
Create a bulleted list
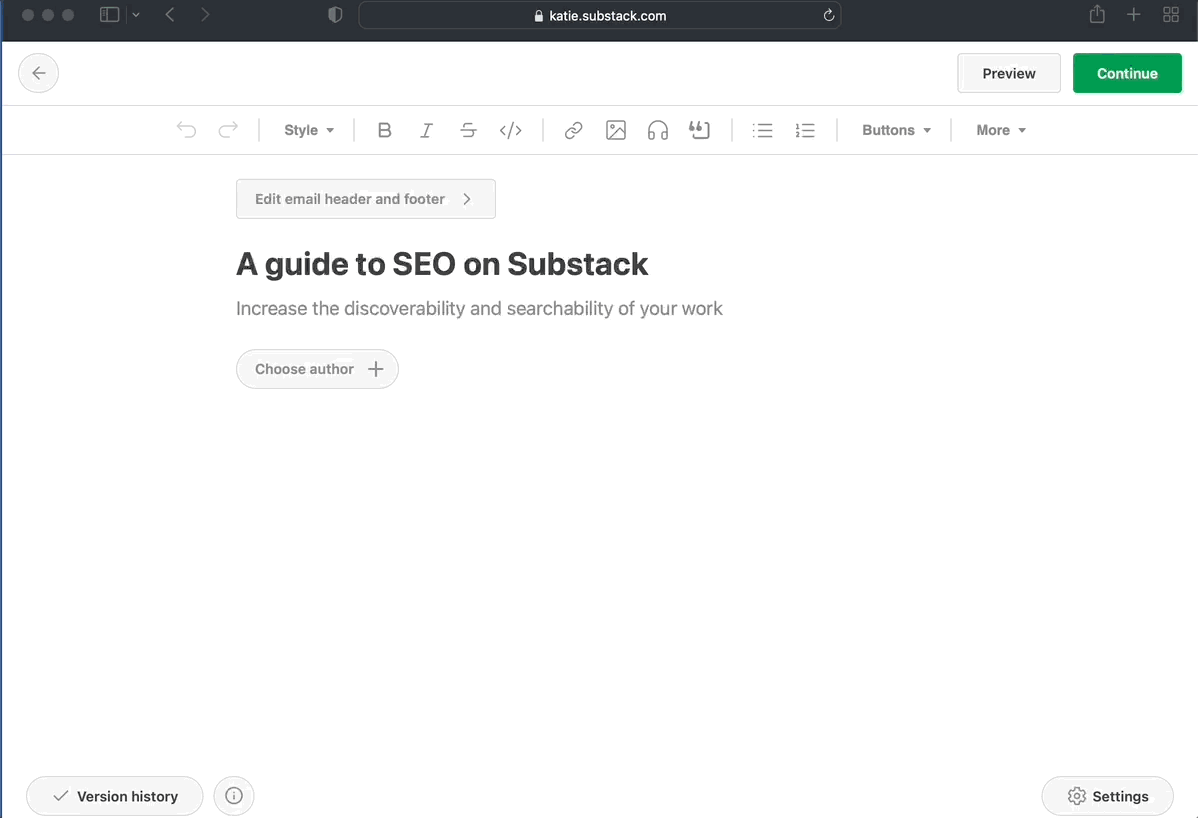click(x=763, y=131)
